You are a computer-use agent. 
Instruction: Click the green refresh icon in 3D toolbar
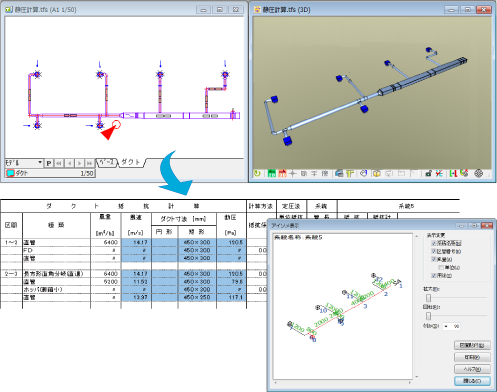[257, 173]
